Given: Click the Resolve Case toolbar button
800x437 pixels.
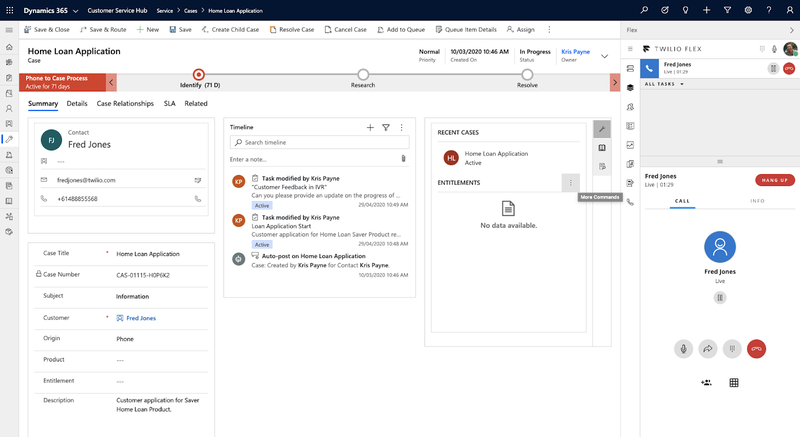Looking at the screenshot, I should pos(292,30).
